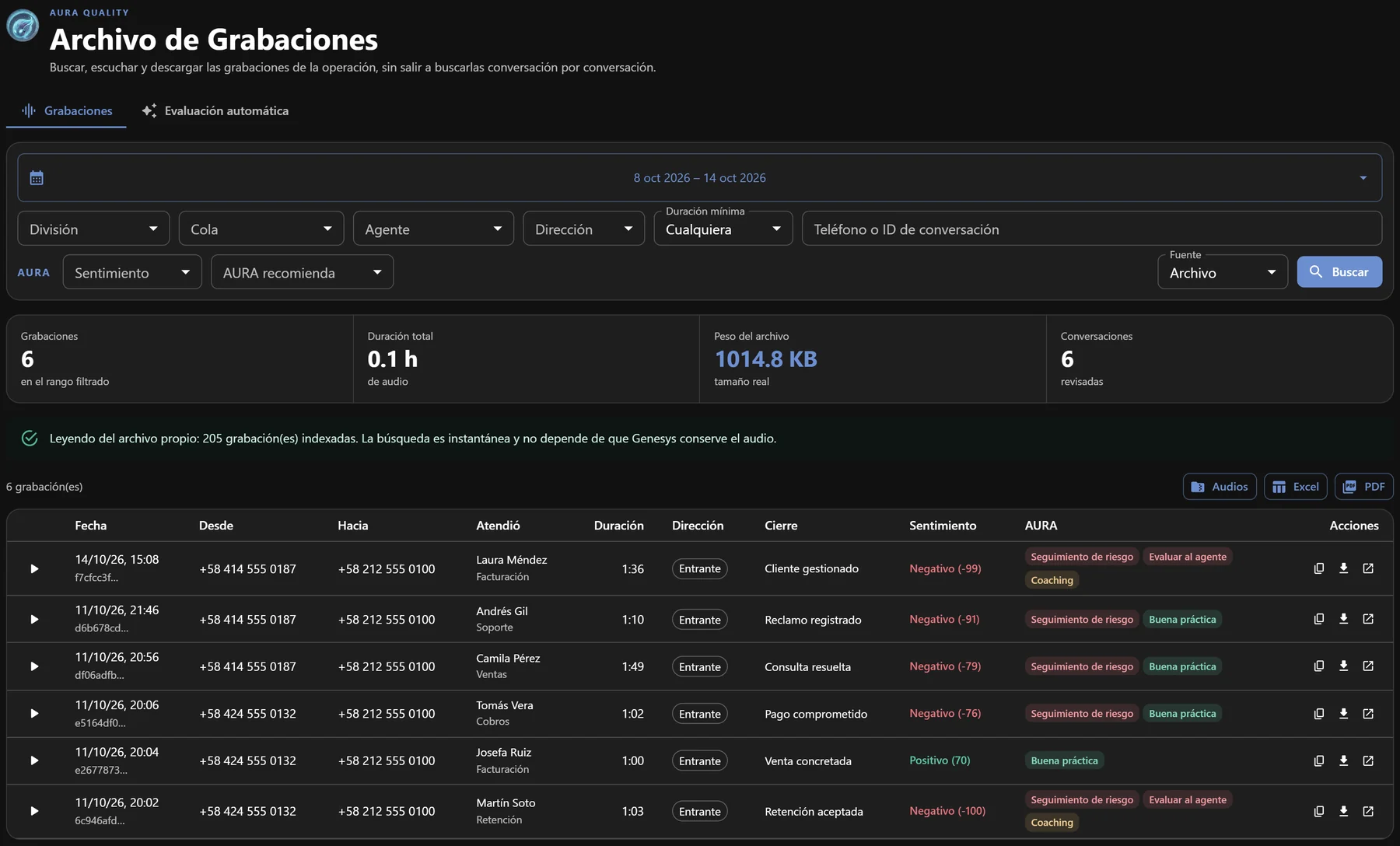Click the 'd6b678cd...' recording ID
The height and width of the screenshot is (846, 1400).
coord(102,628)
